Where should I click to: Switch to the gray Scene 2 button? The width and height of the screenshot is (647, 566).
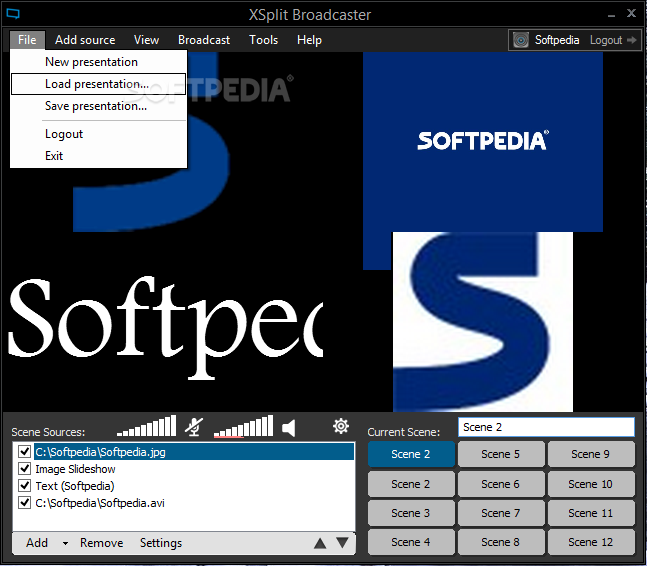pyautogui.click(x=411, y=484)
